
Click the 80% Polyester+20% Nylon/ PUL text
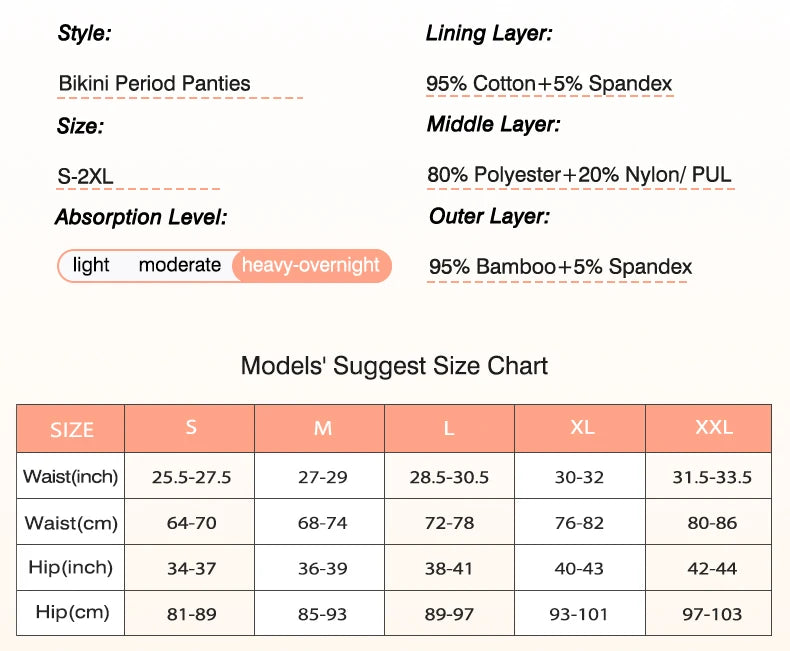pos(580,175)
